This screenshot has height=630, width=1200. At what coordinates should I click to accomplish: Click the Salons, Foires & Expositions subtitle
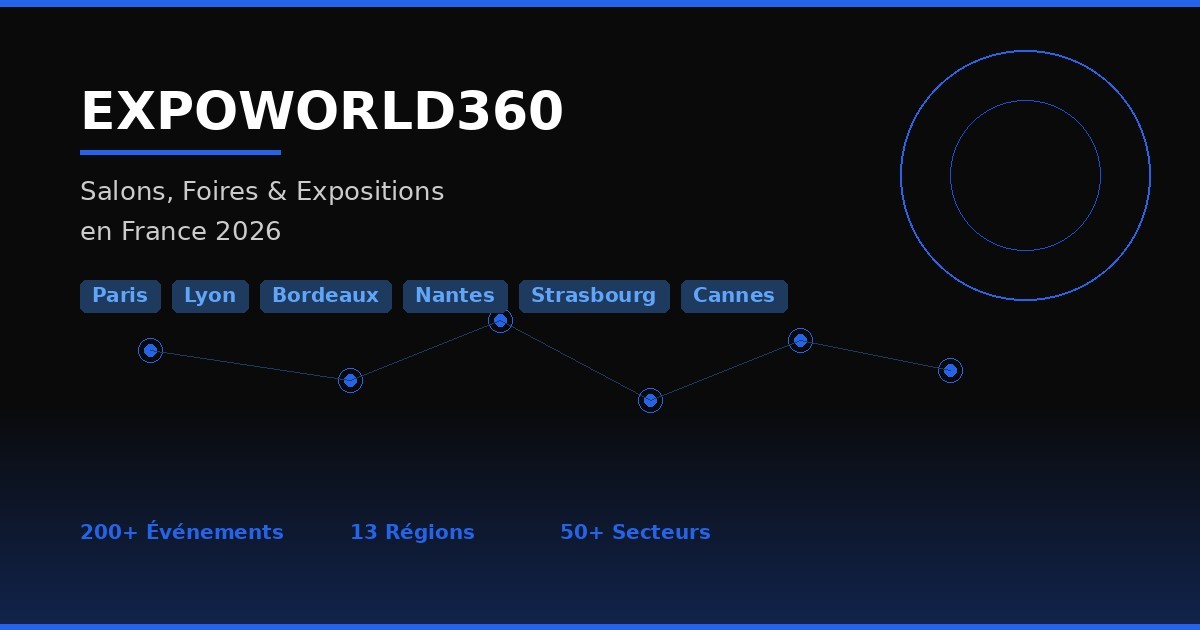tap(262, 191)
